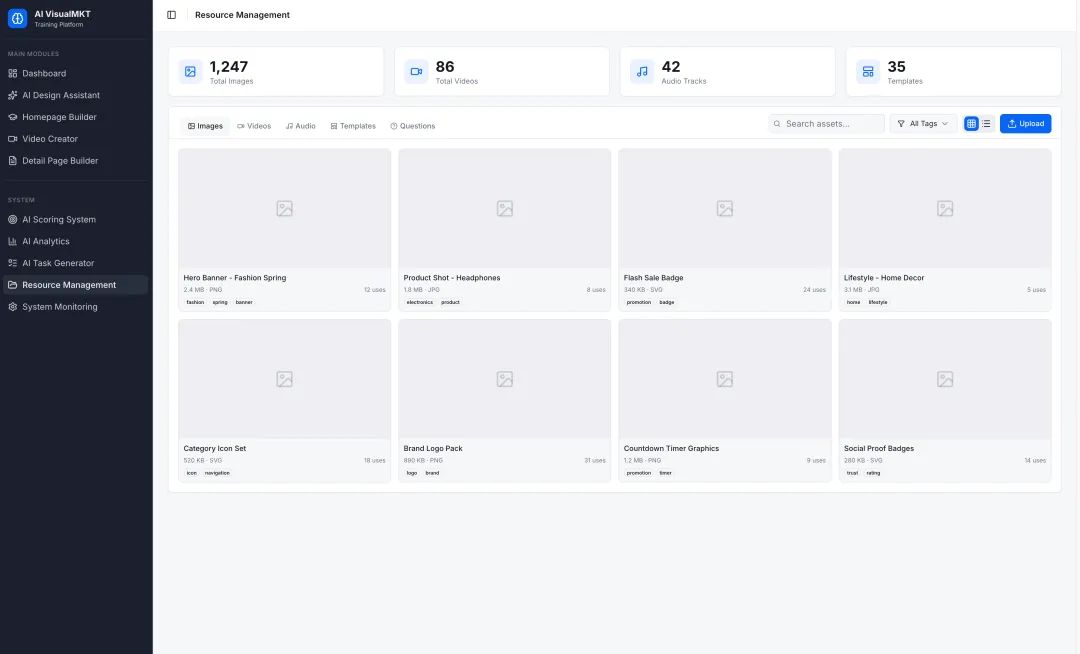Screen dimensions: 1080x654
Task: Click the 'trust' tag on Social Proof Badges
Action: [x=852, y=473]
